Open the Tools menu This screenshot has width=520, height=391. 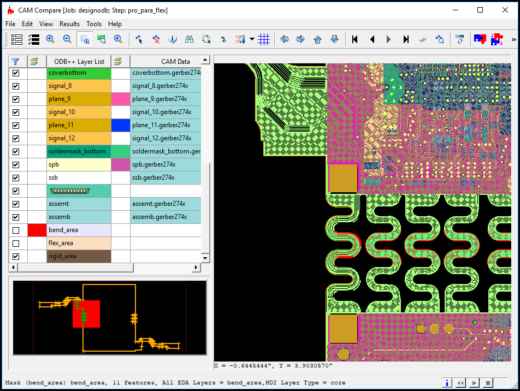pyautogui.click(x=94, y=24)
